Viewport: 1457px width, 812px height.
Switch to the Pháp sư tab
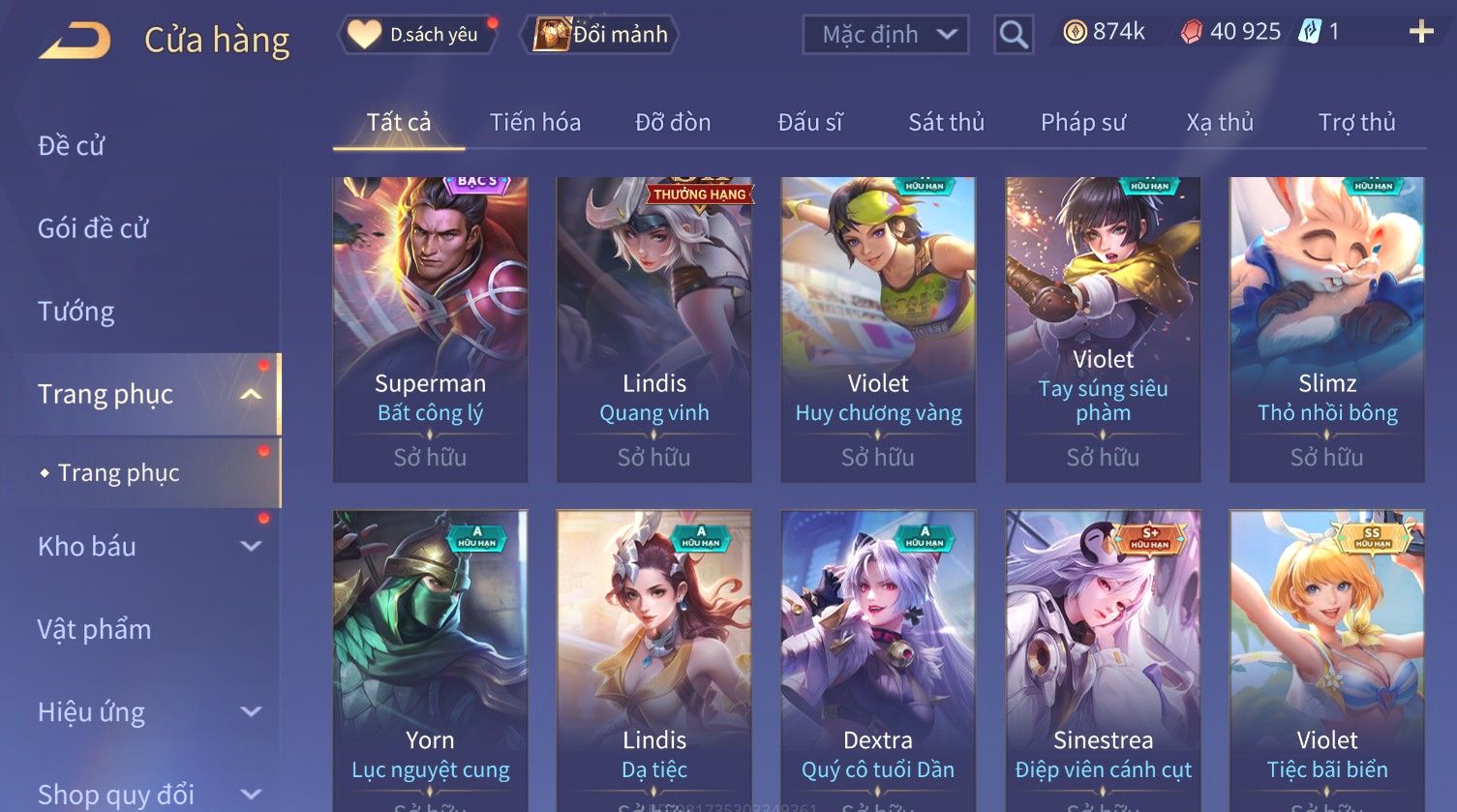pyautogui.click(x=1083, y=122)
